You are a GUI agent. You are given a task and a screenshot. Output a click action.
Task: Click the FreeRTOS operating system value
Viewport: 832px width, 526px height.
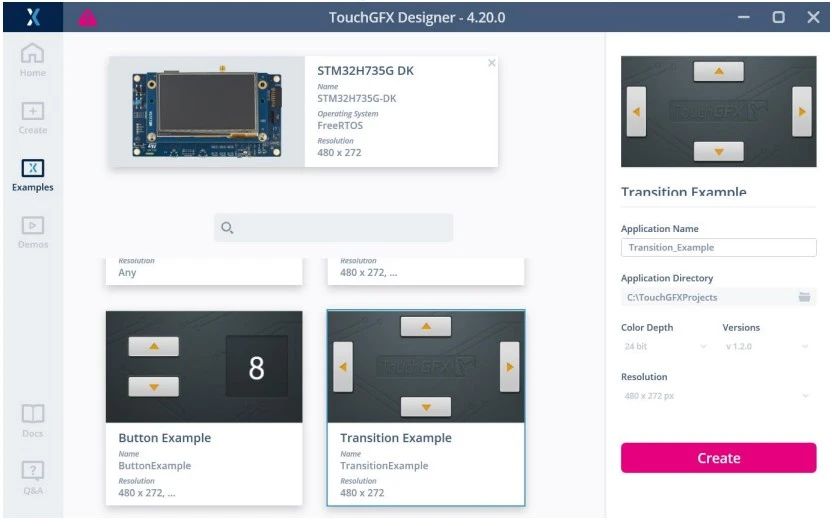point(340,126)
